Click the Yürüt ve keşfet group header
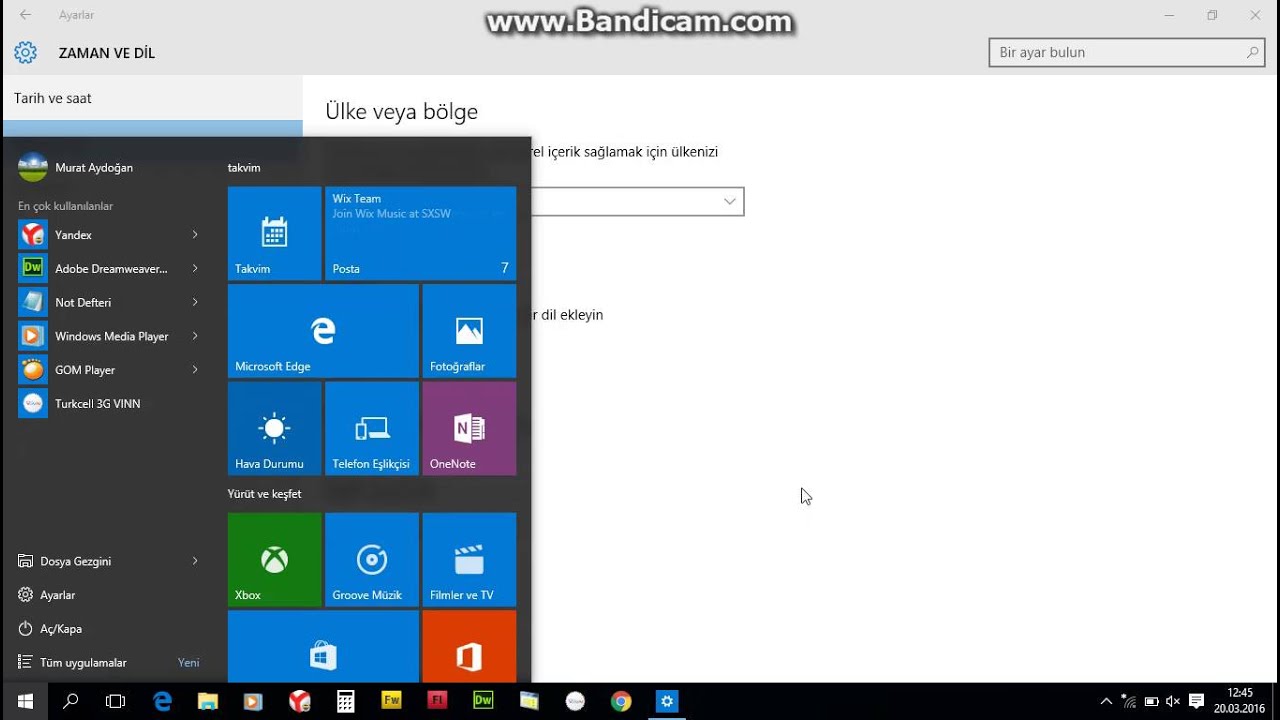Screen dimensions: 1280x720 [264, 494]
